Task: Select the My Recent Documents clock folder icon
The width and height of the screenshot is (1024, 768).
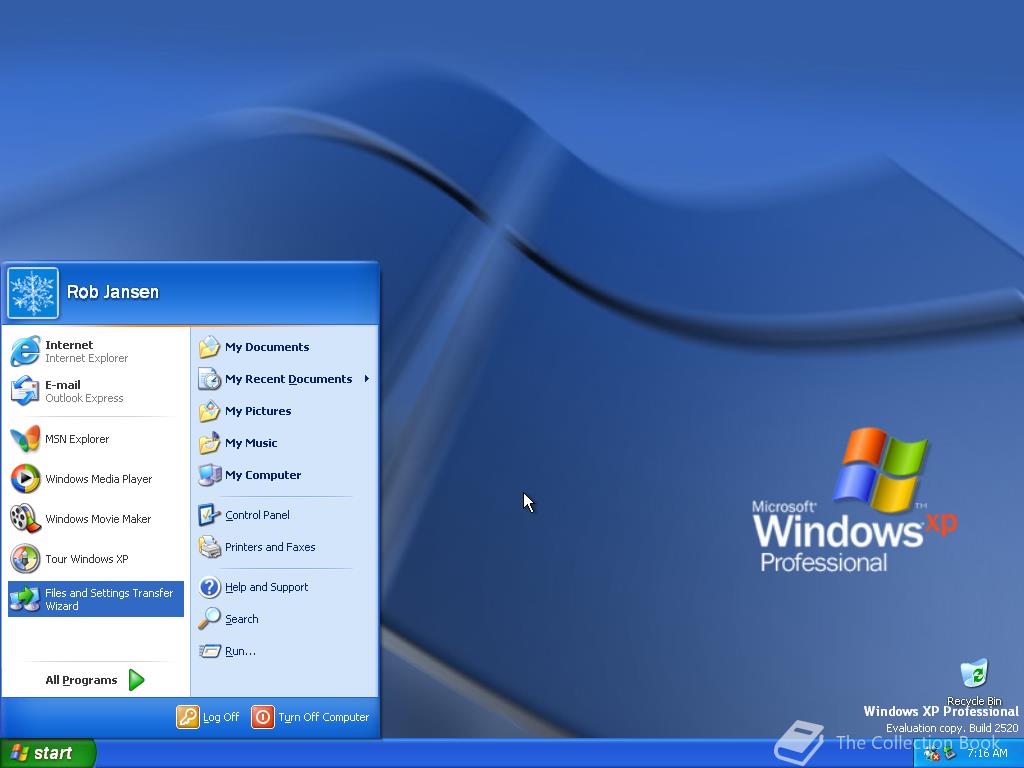Action: click(210, 379)
